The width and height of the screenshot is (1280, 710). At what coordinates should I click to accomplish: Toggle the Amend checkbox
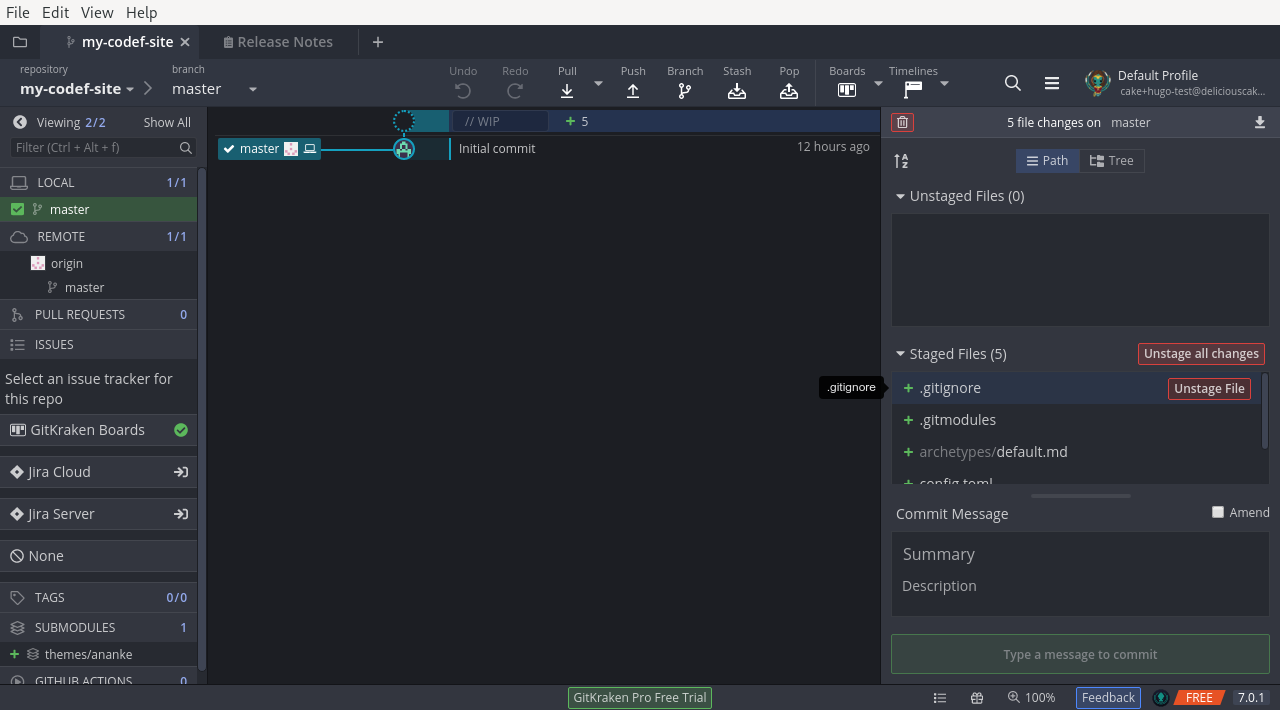click(x=1218, y=512)
